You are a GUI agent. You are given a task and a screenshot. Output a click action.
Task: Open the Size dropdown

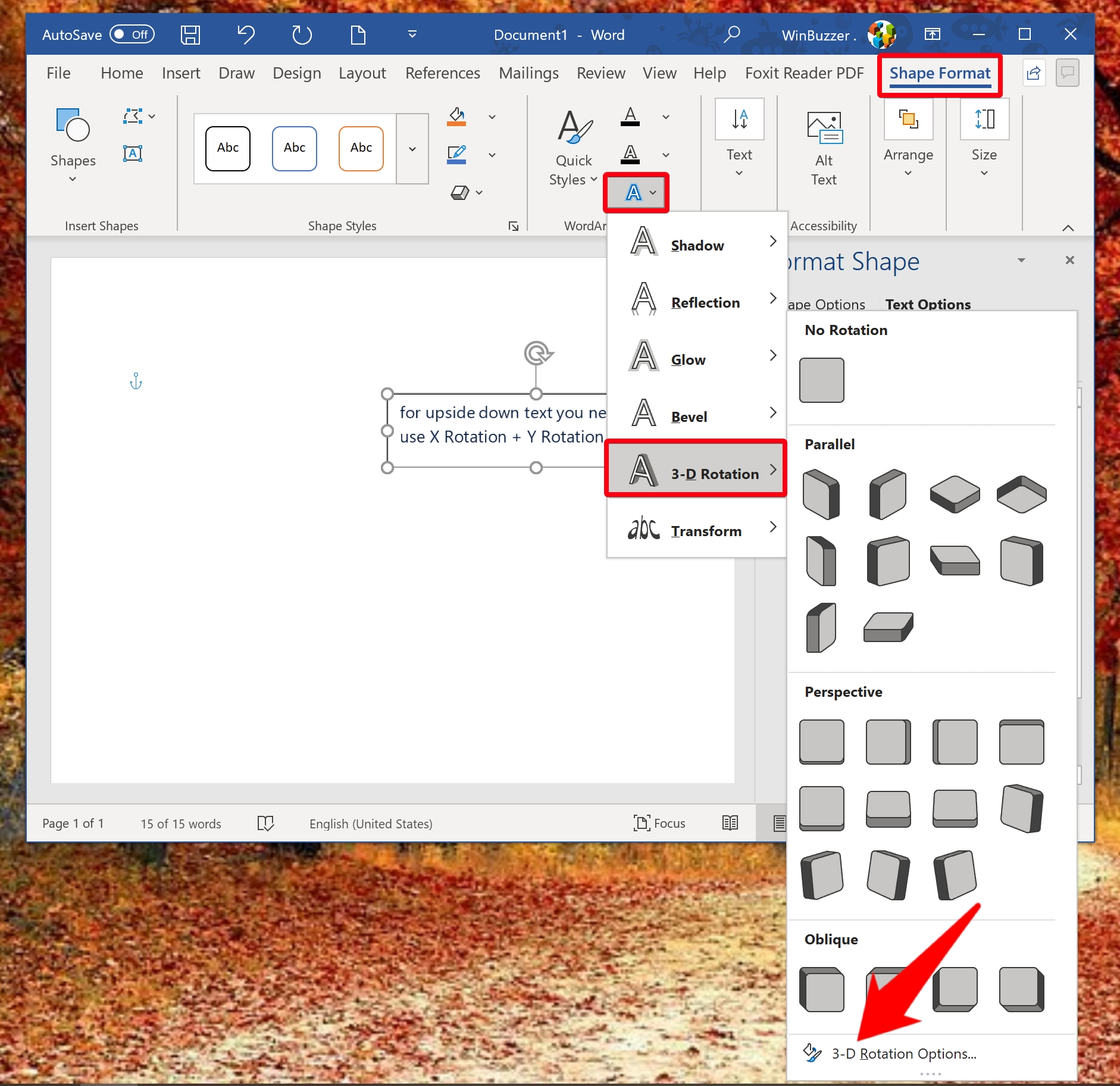(984, 139)
